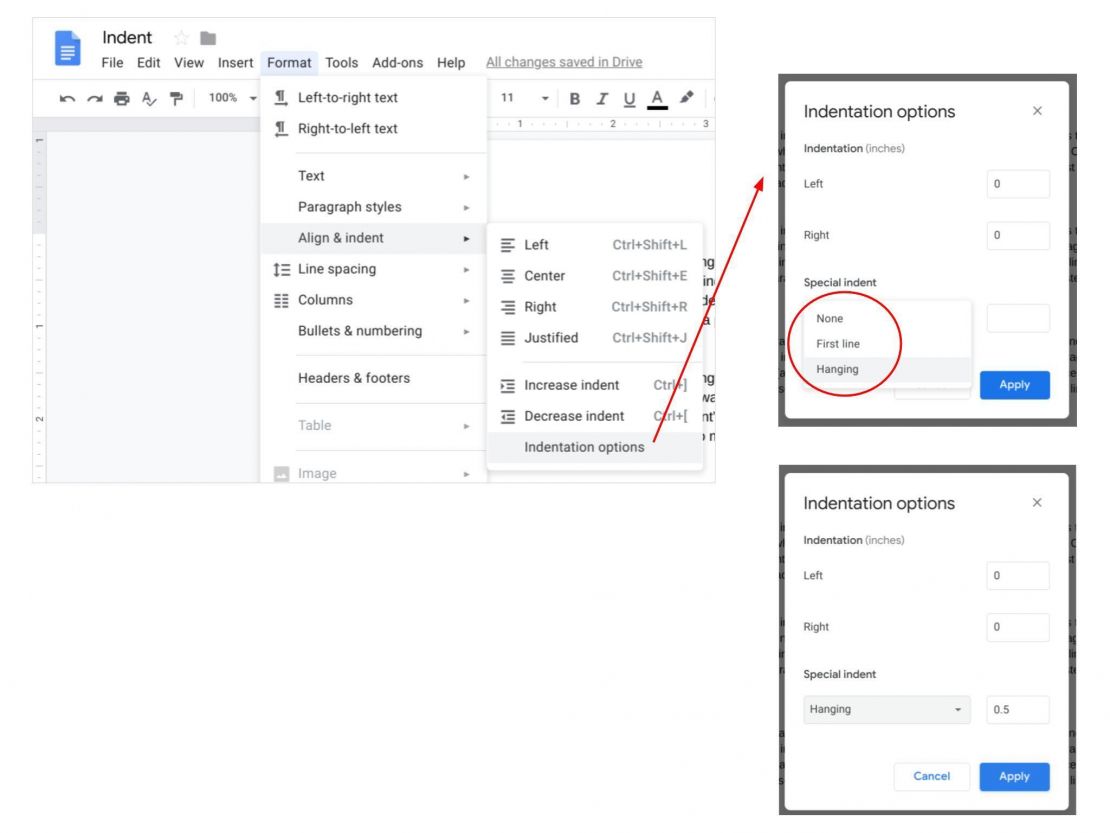
Task: Choose Indentation options from submenu
Action: pos(584,447)
